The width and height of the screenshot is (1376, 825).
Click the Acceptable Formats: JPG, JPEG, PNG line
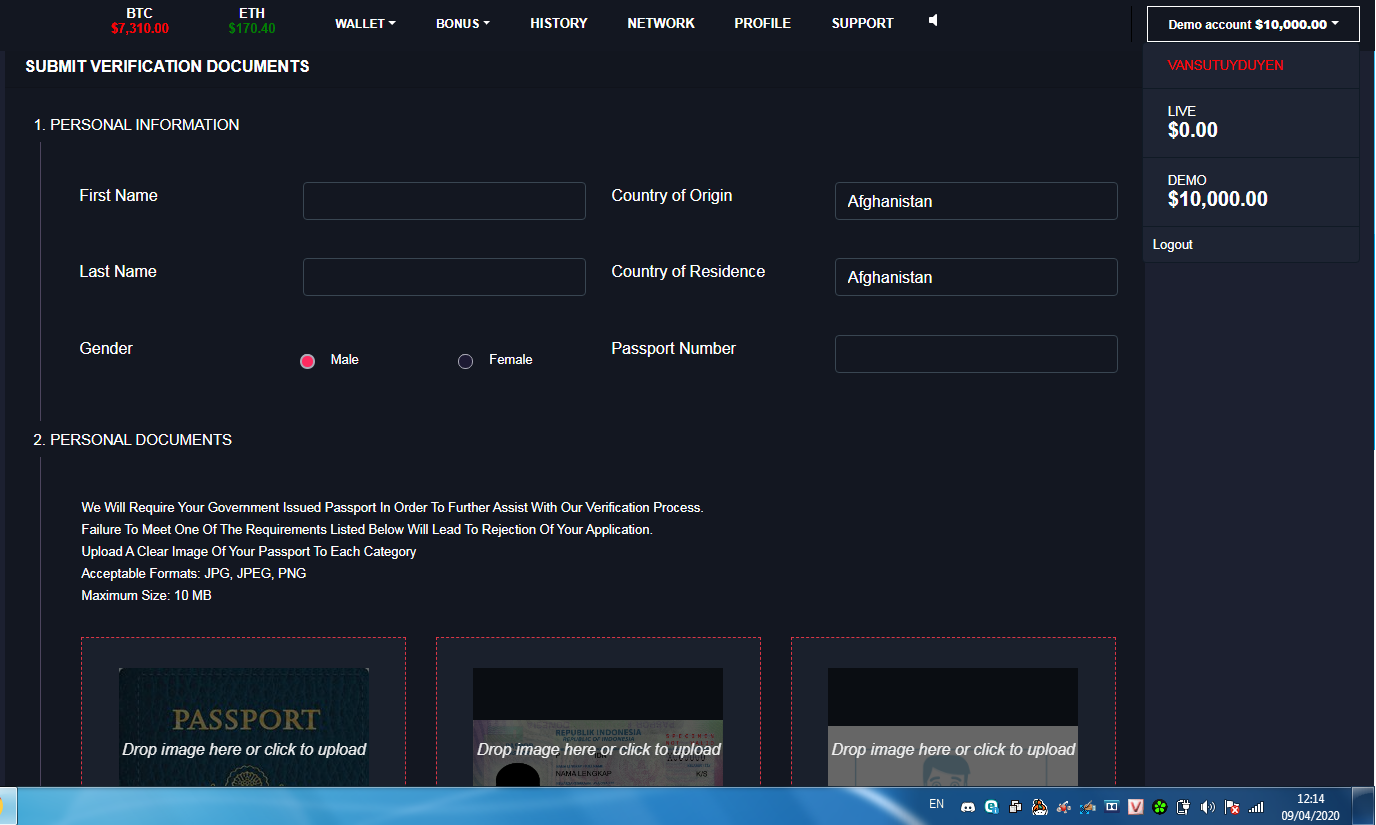[x=194, y=574]
